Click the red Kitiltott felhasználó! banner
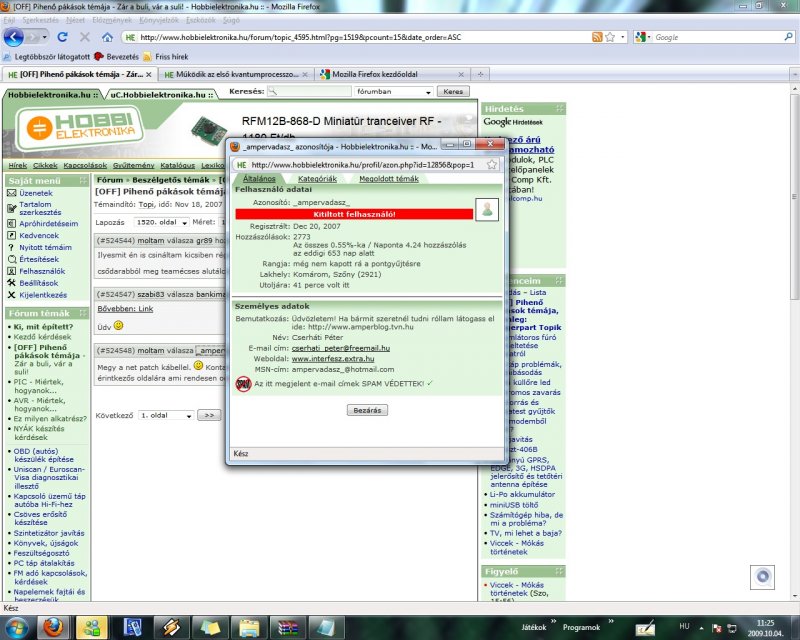This screenshot has width=800, height=640. (354, 214)
